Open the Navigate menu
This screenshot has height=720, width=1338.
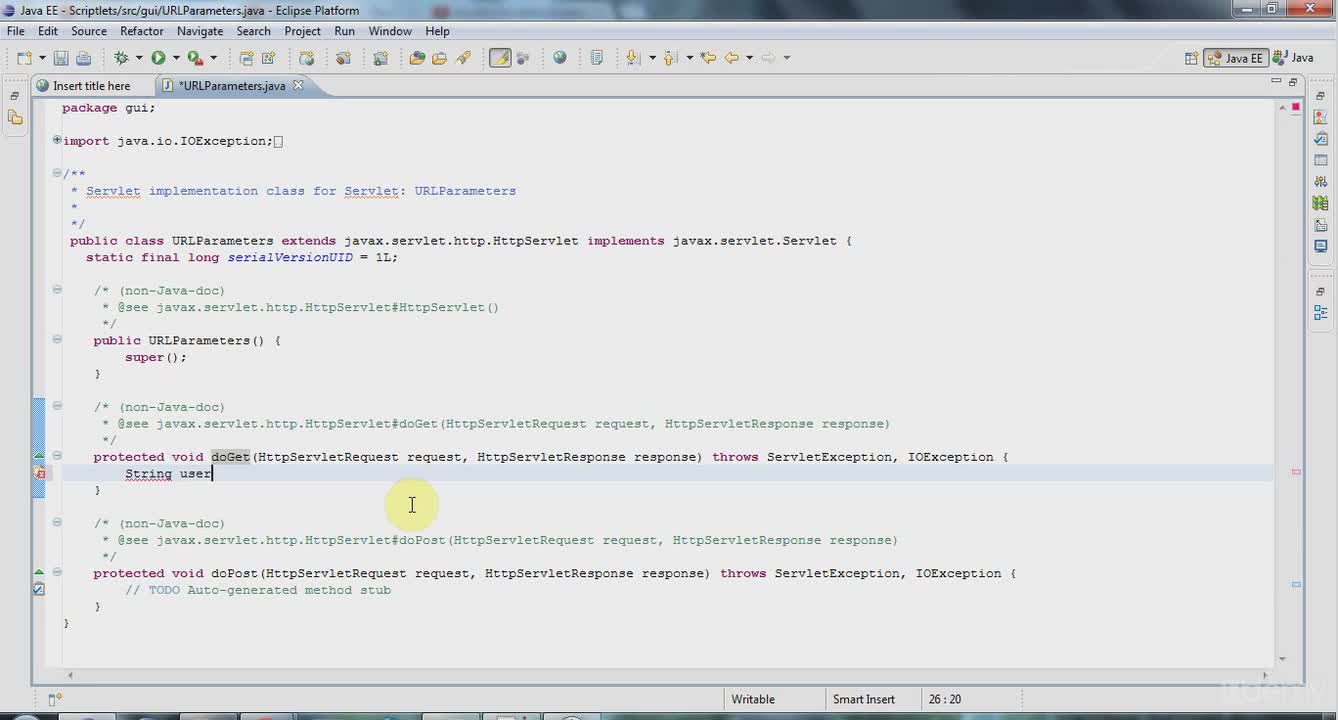pyautogui.click(x=200, y=31)
